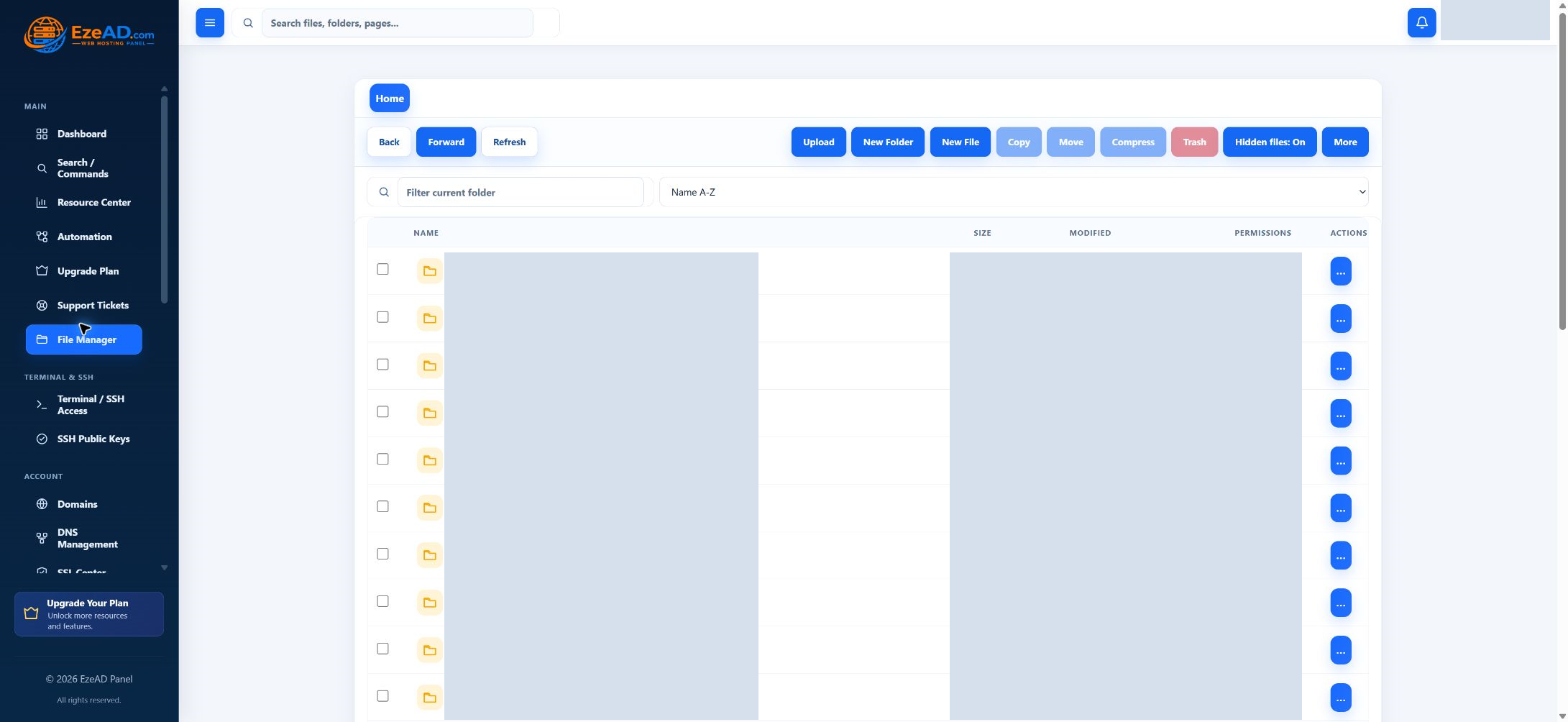Click the EzeAD.com logo
The image size is (1568, 722).
point(89,35)
